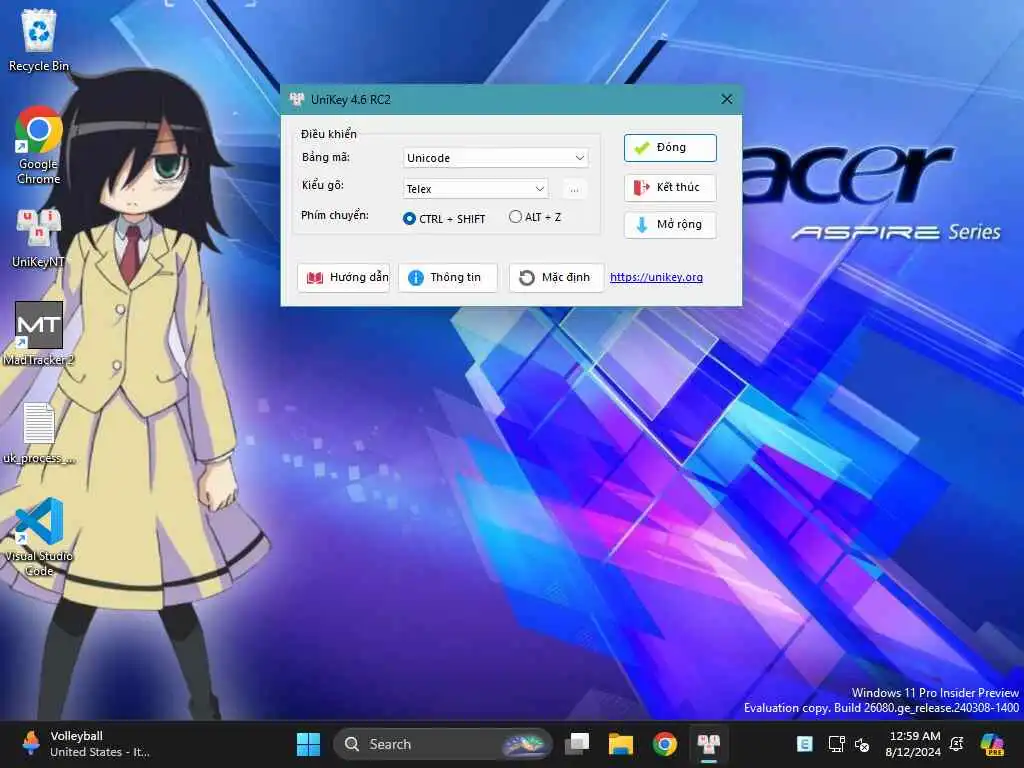Open the Windows Start menu
1024x768 pixels.
click(x=308, y=744)
